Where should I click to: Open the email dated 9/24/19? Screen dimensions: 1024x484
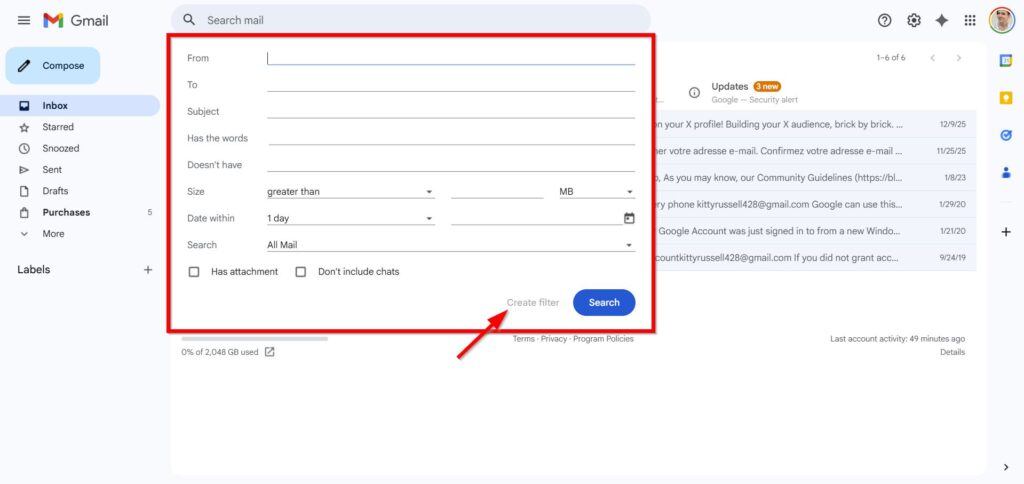814,258
